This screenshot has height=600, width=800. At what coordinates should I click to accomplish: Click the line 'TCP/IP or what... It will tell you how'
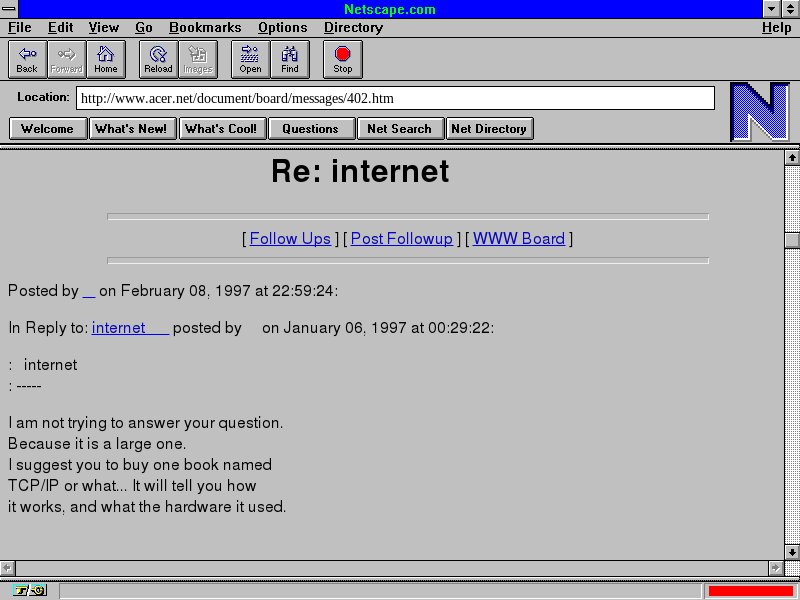pos(132,486)
